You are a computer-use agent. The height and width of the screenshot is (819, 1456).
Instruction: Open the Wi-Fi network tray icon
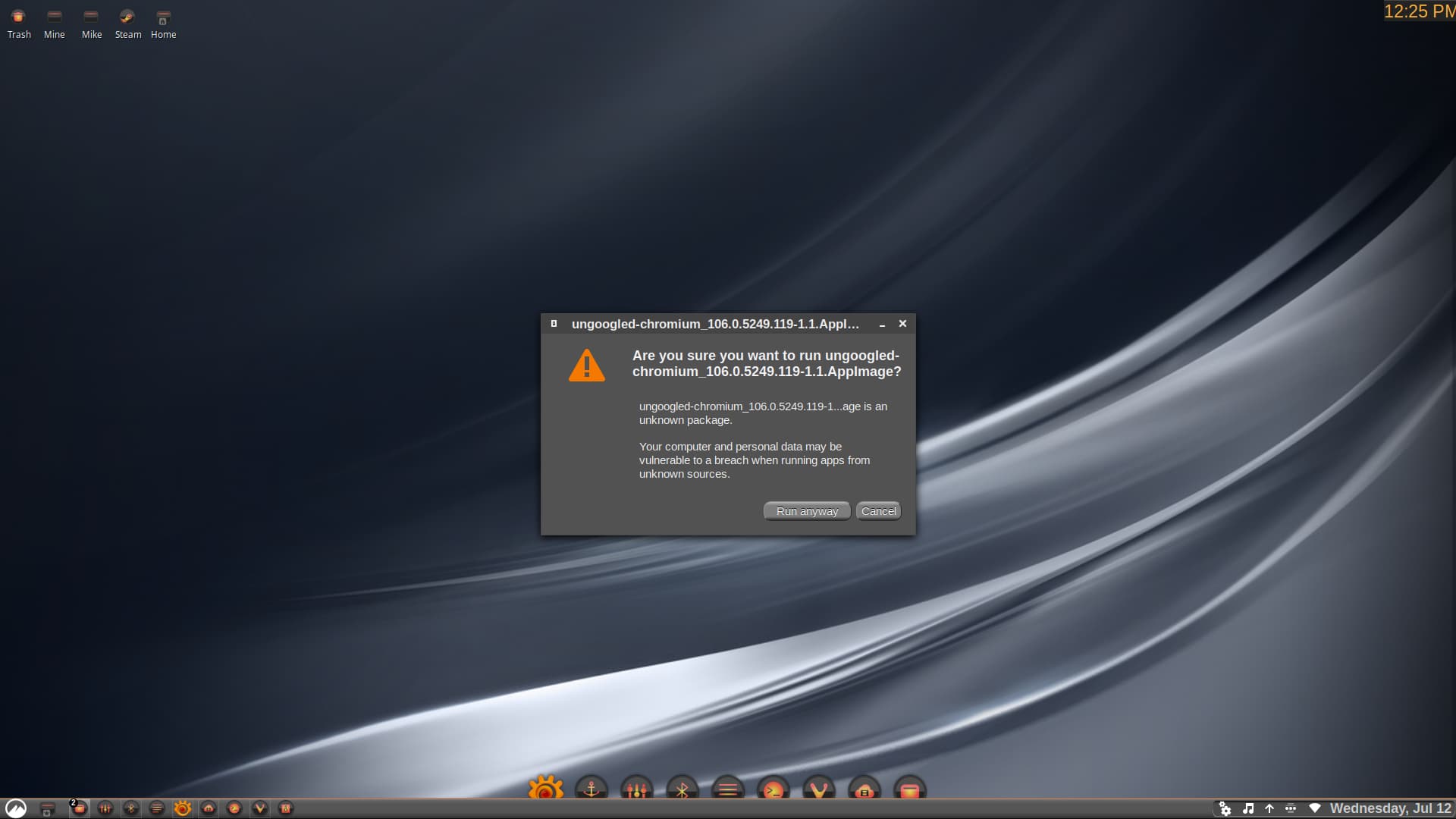click(1315, 808)
